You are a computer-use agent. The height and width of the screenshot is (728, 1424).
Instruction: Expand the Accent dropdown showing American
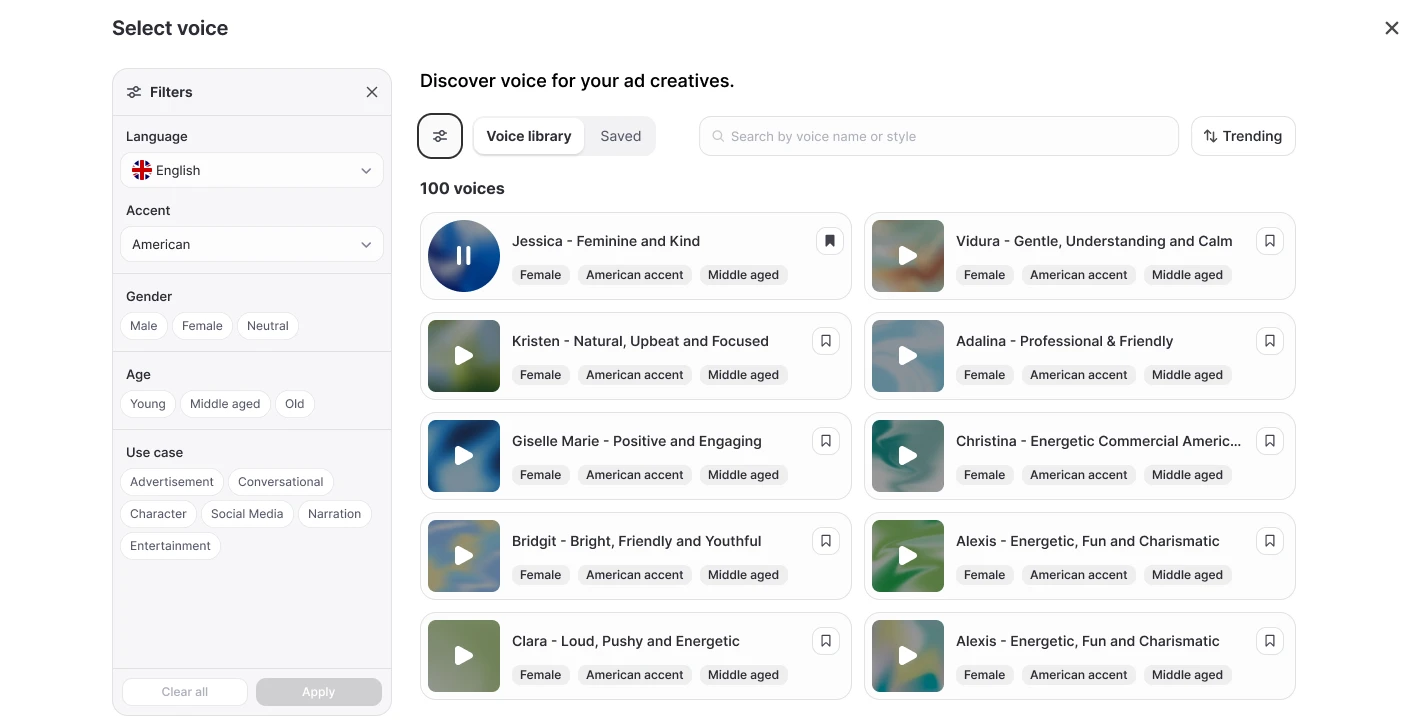252,244
